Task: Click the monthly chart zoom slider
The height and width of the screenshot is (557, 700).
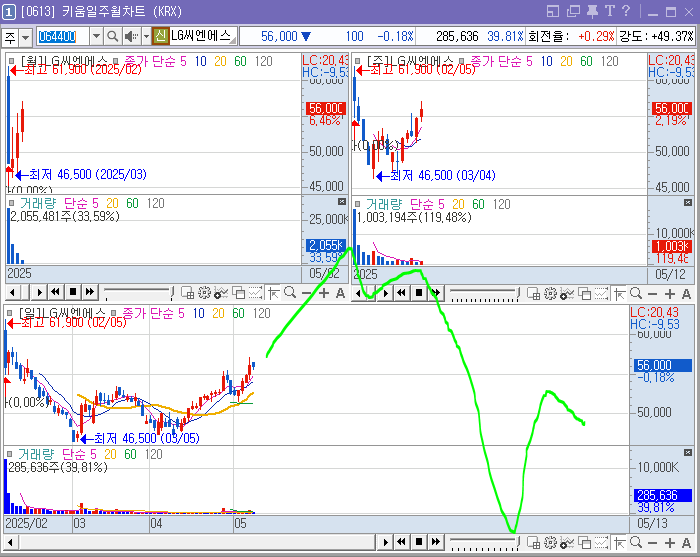Action: pyautogui.click(x=139, y=293)
